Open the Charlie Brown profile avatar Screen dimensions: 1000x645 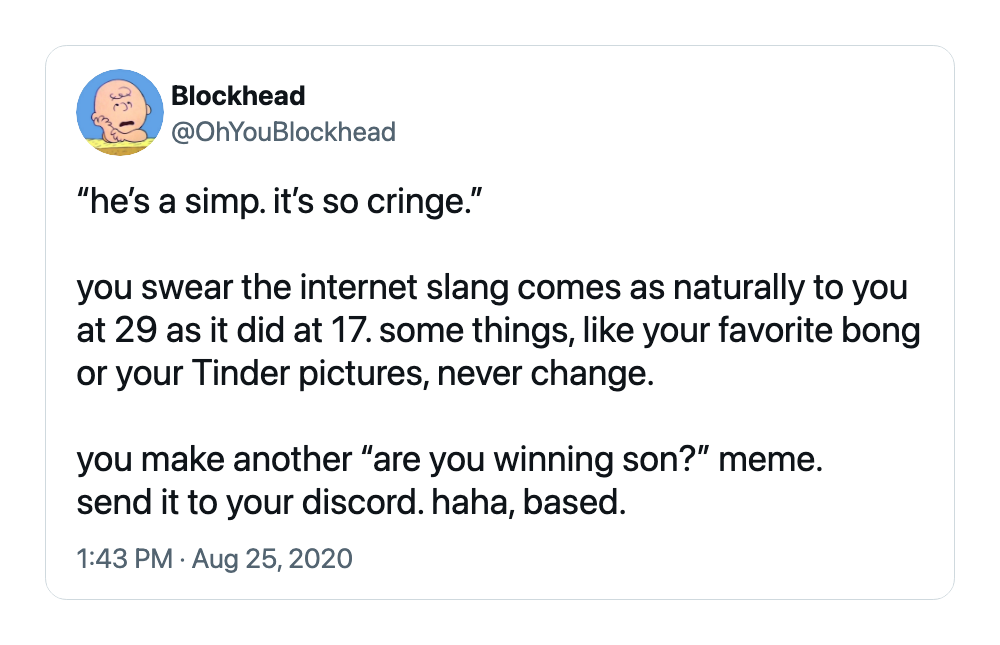[120, 112]
